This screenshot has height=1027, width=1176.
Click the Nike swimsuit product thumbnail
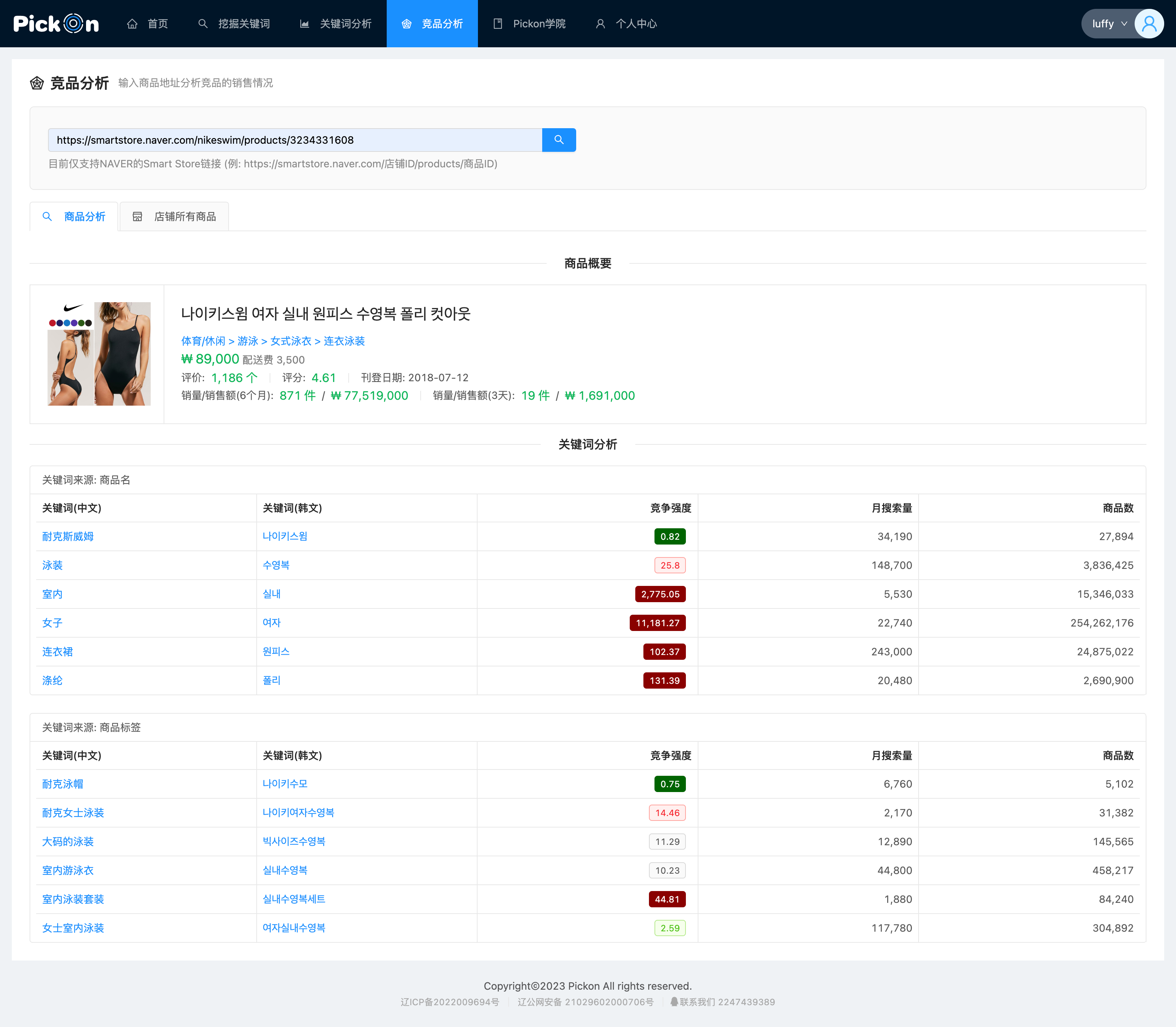(99, 354)
